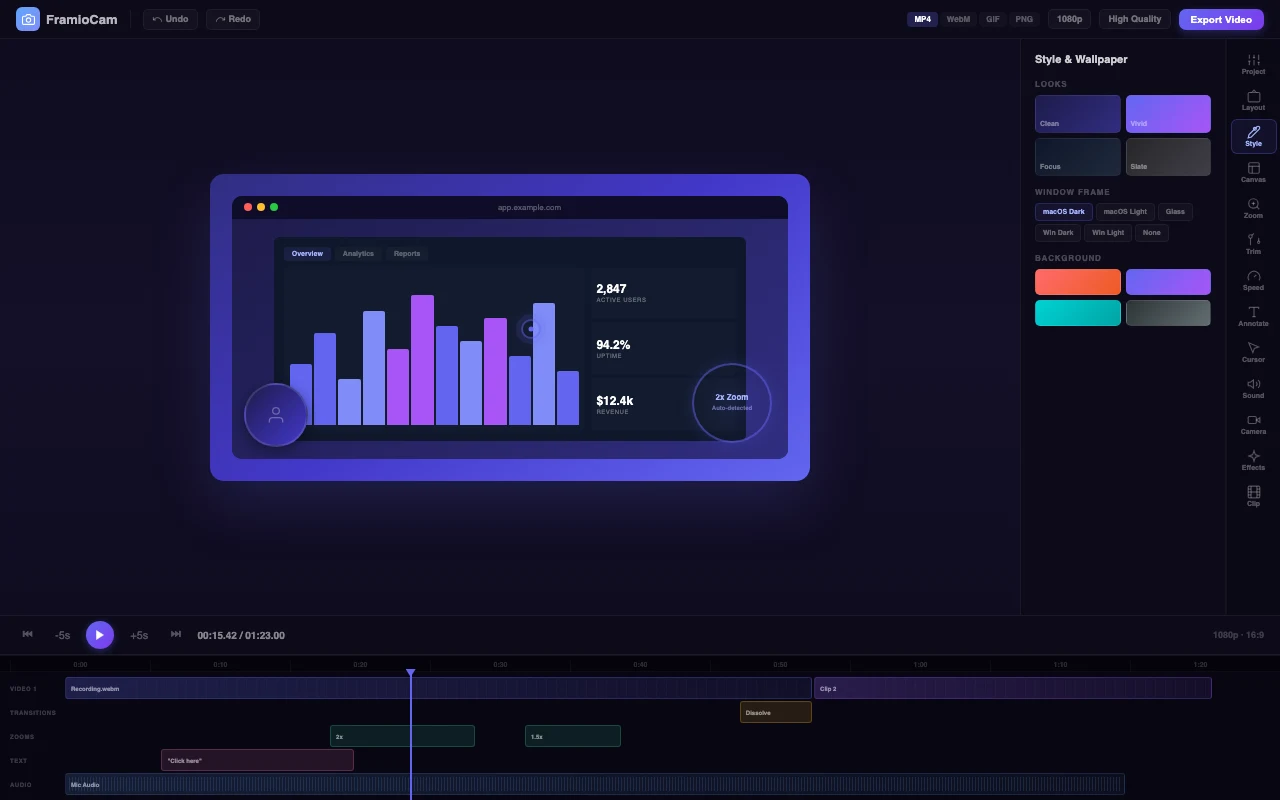Select Clip 2 on video track
The image size is (1280, 800).
(1012, 688)
